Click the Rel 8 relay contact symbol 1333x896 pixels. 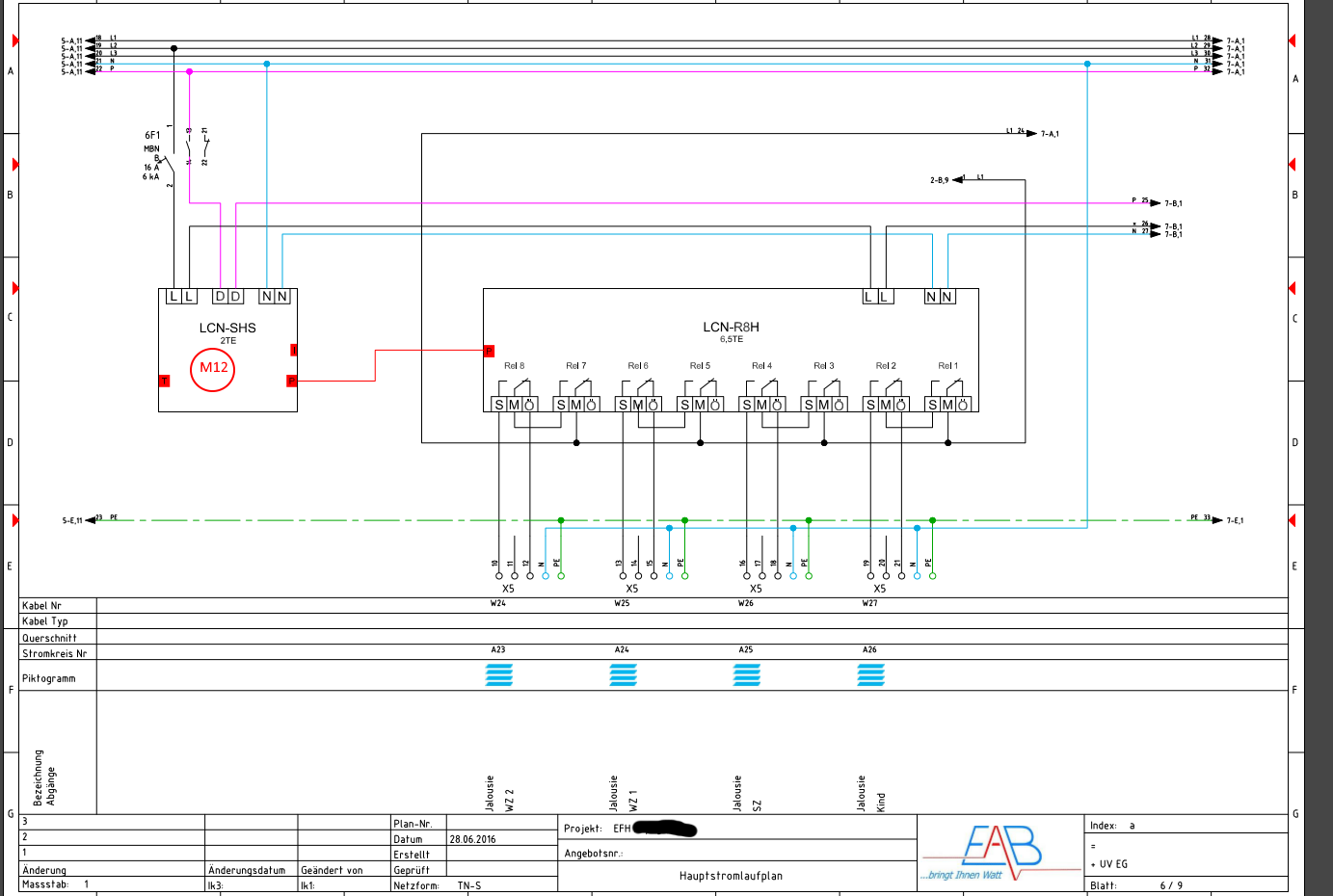tap(521, 388)
